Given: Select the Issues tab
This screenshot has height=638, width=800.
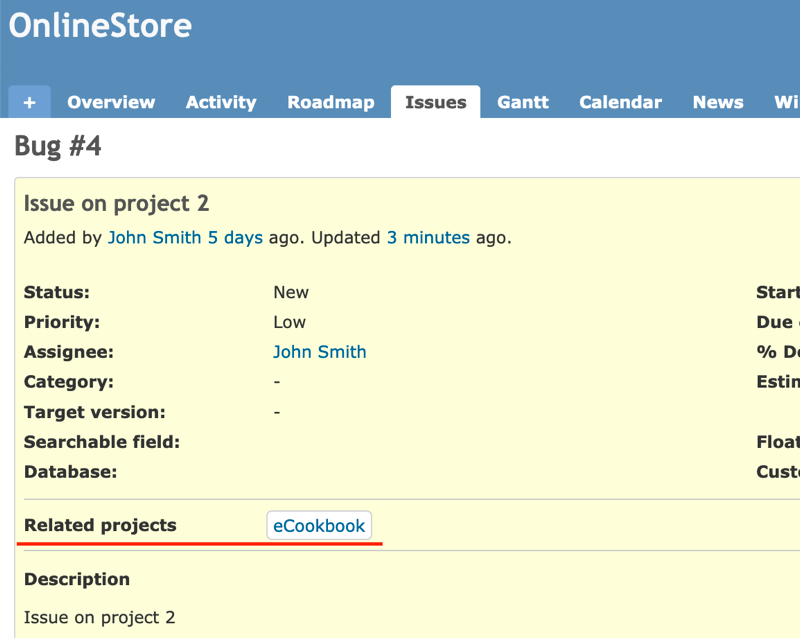Looking at the screenshot, I should [x=436, y=102].
